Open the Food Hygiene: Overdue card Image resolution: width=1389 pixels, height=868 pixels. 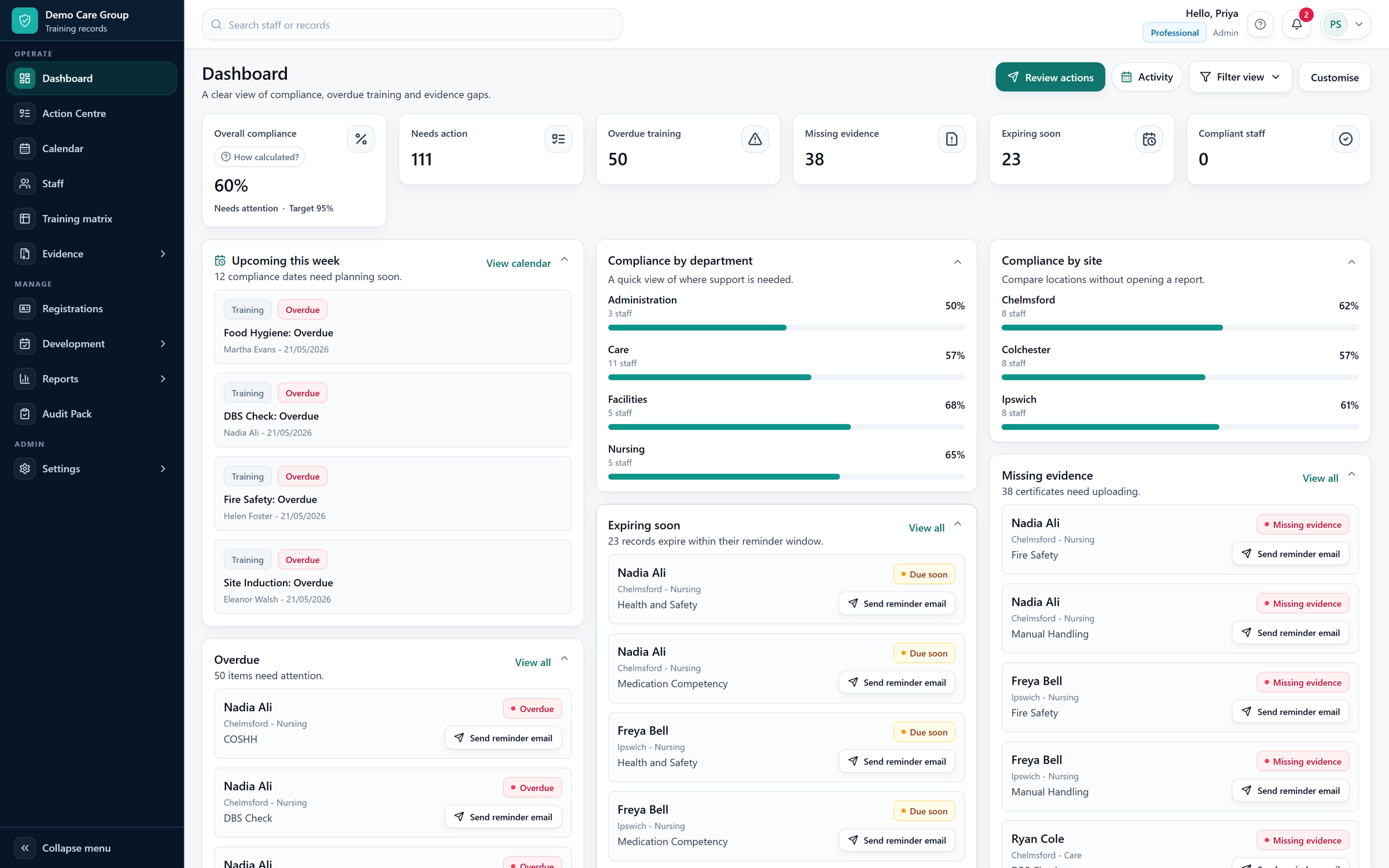point(392,327)
